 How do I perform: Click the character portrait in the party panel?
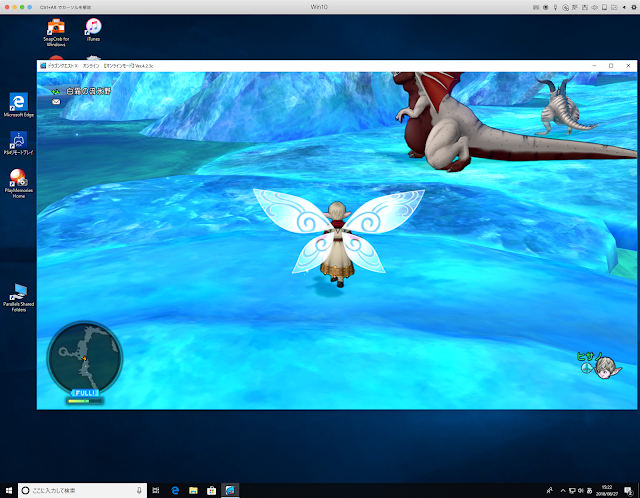click(607, 368)
